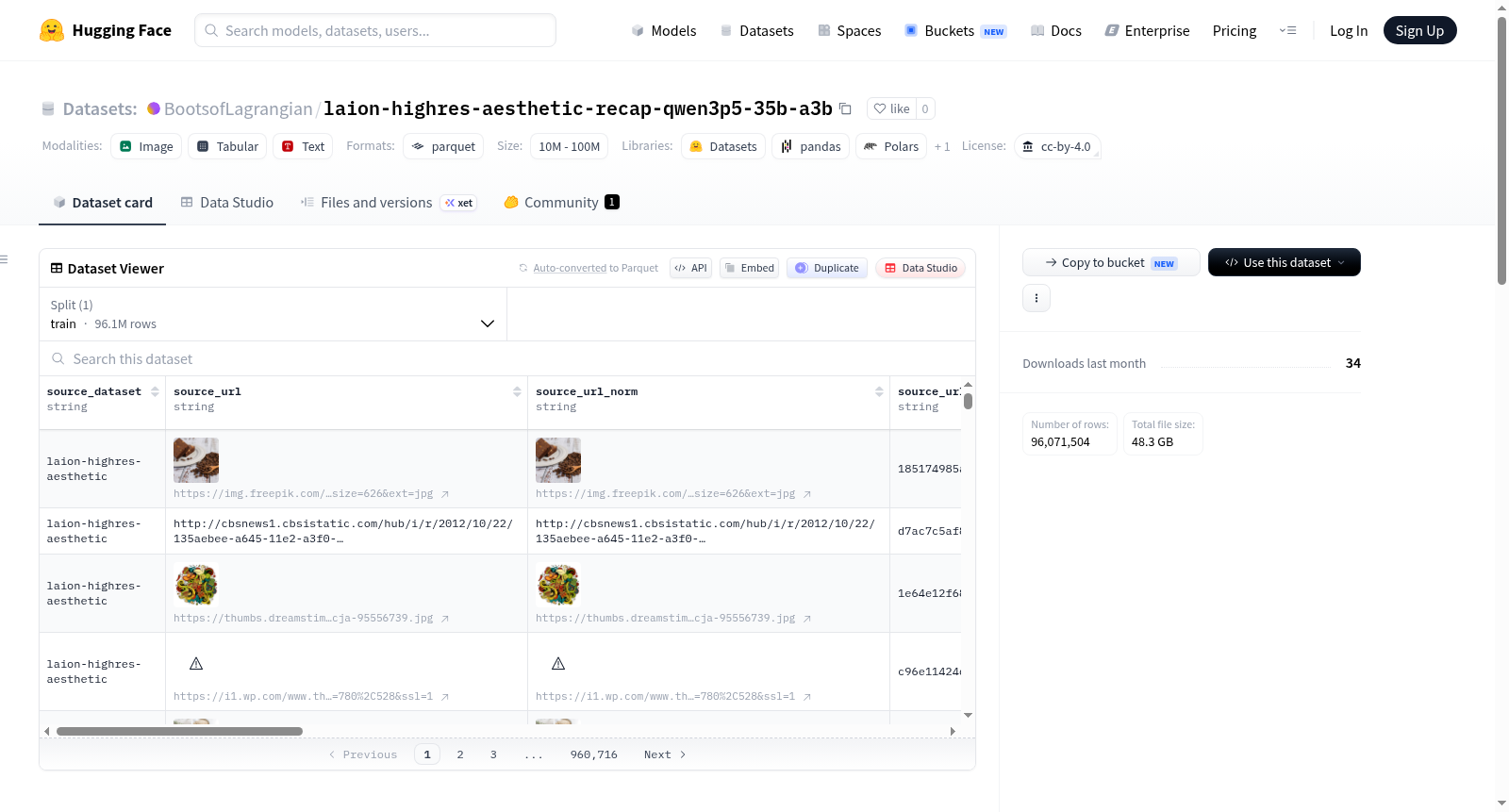Focus the top search models input
The image size is (1509, 812).
pyautogui.click(x=375, y=30)
